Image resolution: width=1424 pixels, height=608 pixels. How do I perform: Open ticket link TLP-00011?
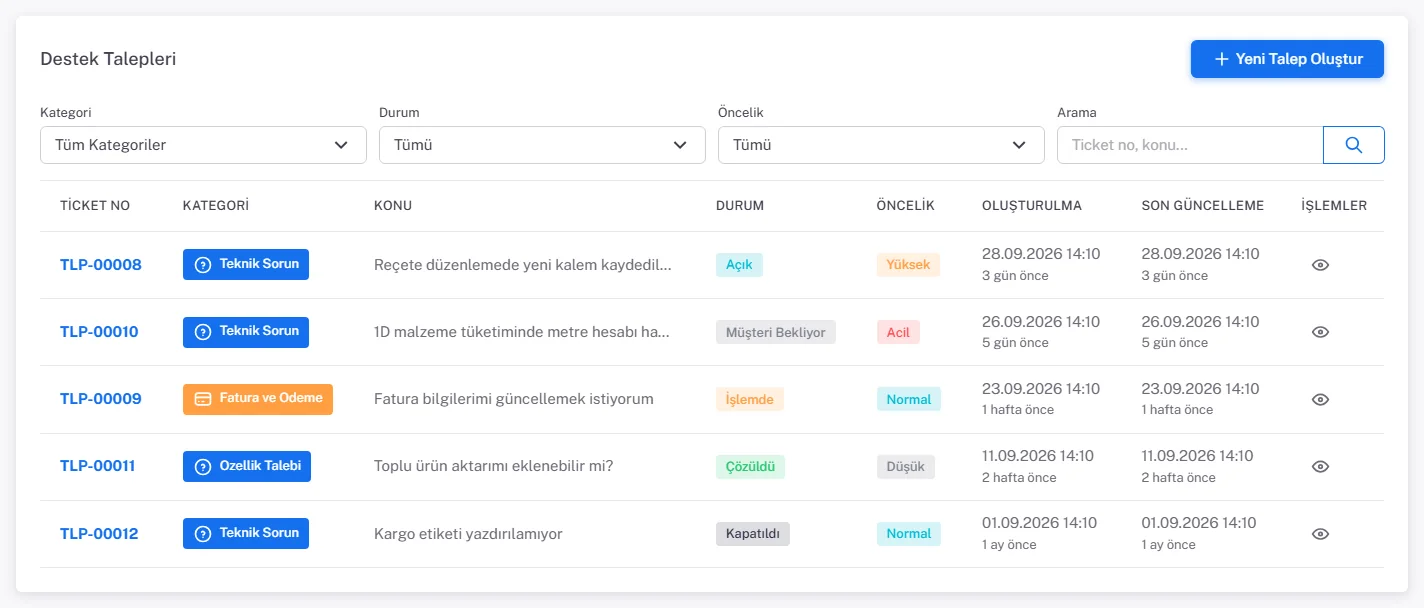click(98, 466)
